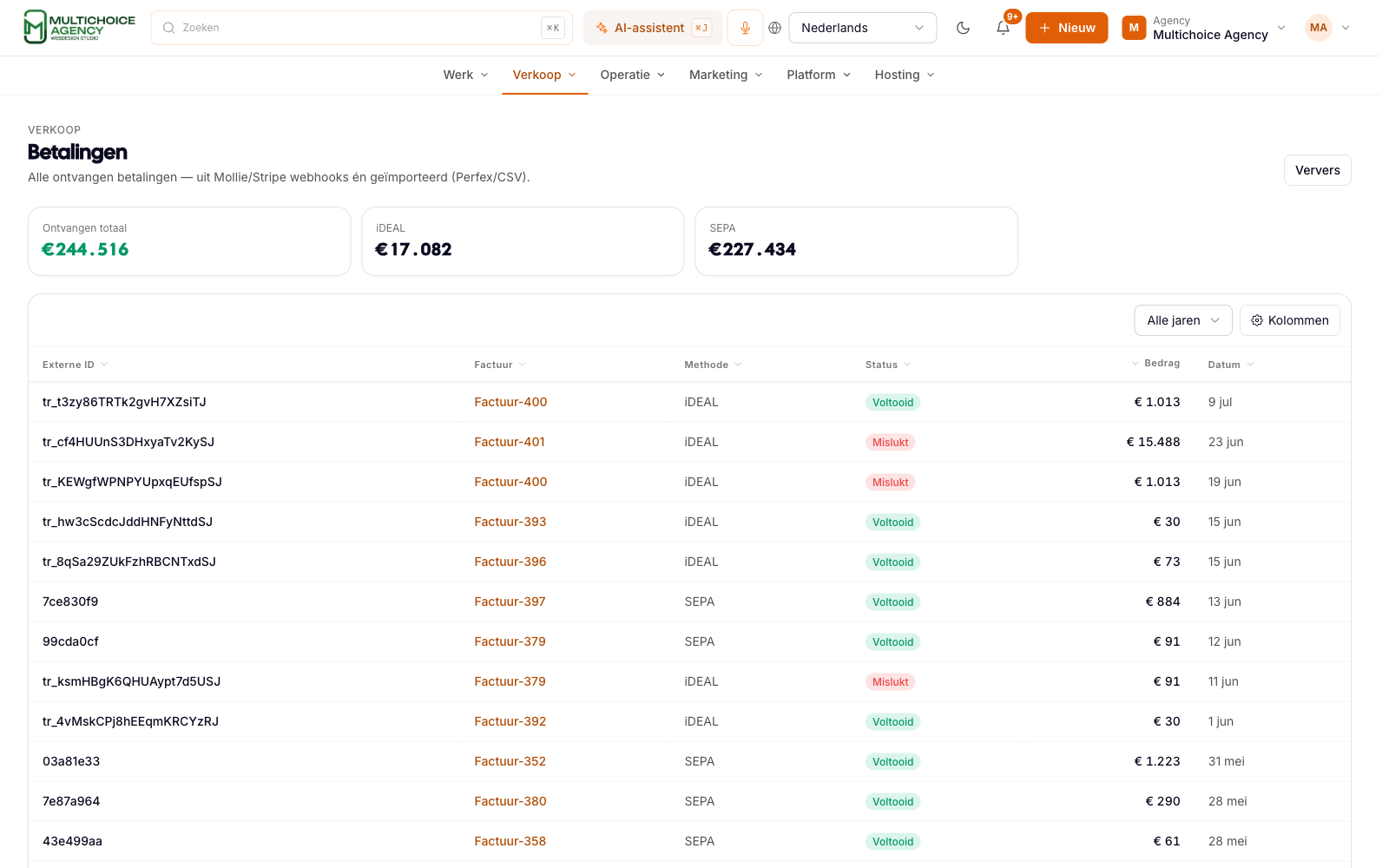The image size is (1389, 868).
Task: Open the Hosting menu
Action: tap(905, 75)
